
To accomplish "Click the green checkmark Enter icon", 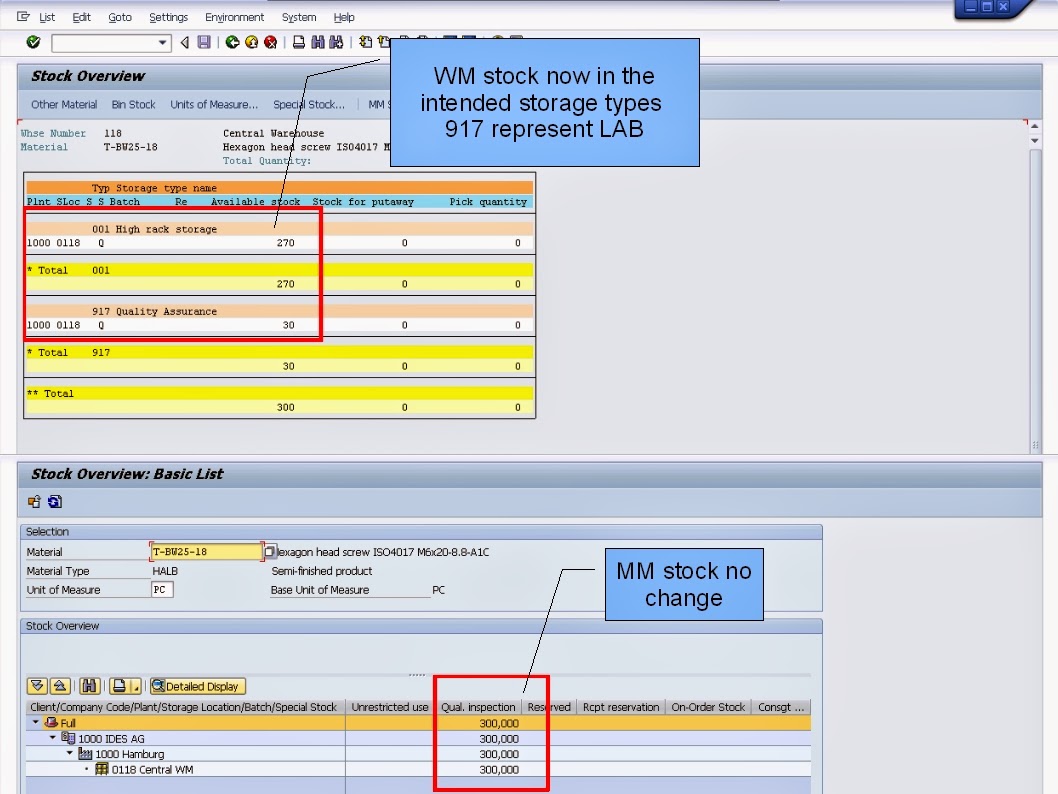I will point(33,42).
